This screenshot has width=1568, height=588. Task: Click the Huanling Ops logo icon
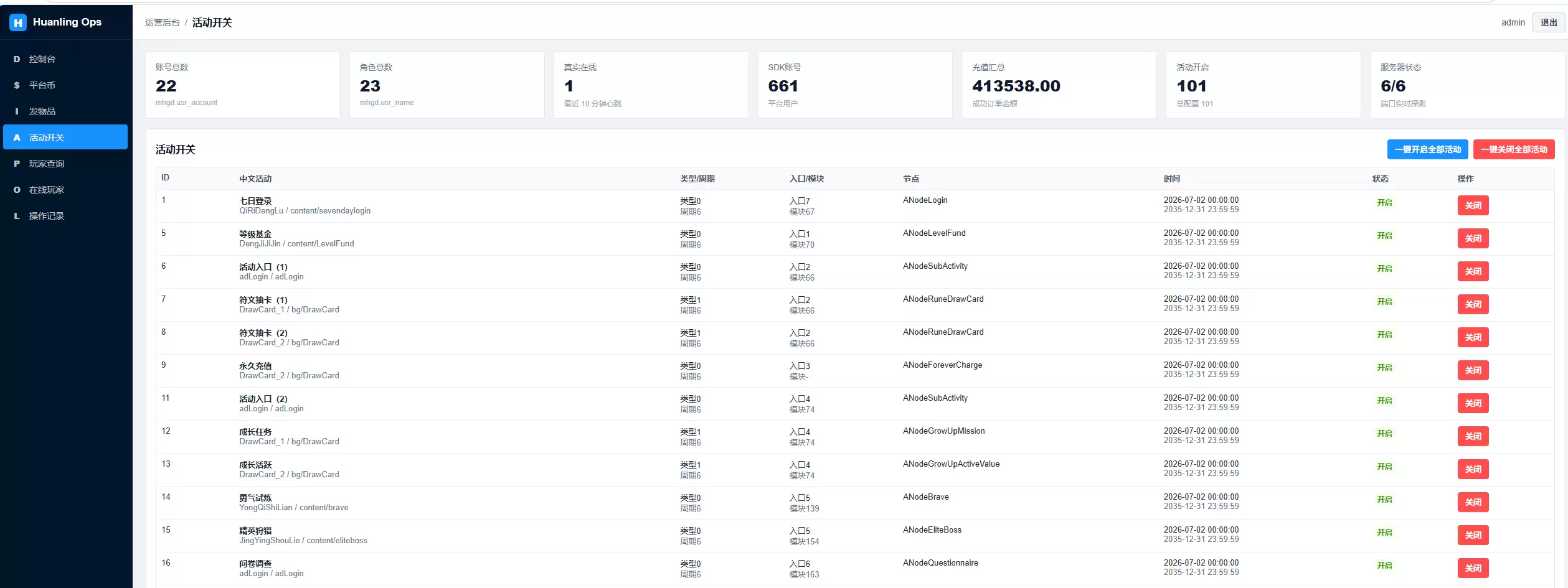click(x=18, y=22)
